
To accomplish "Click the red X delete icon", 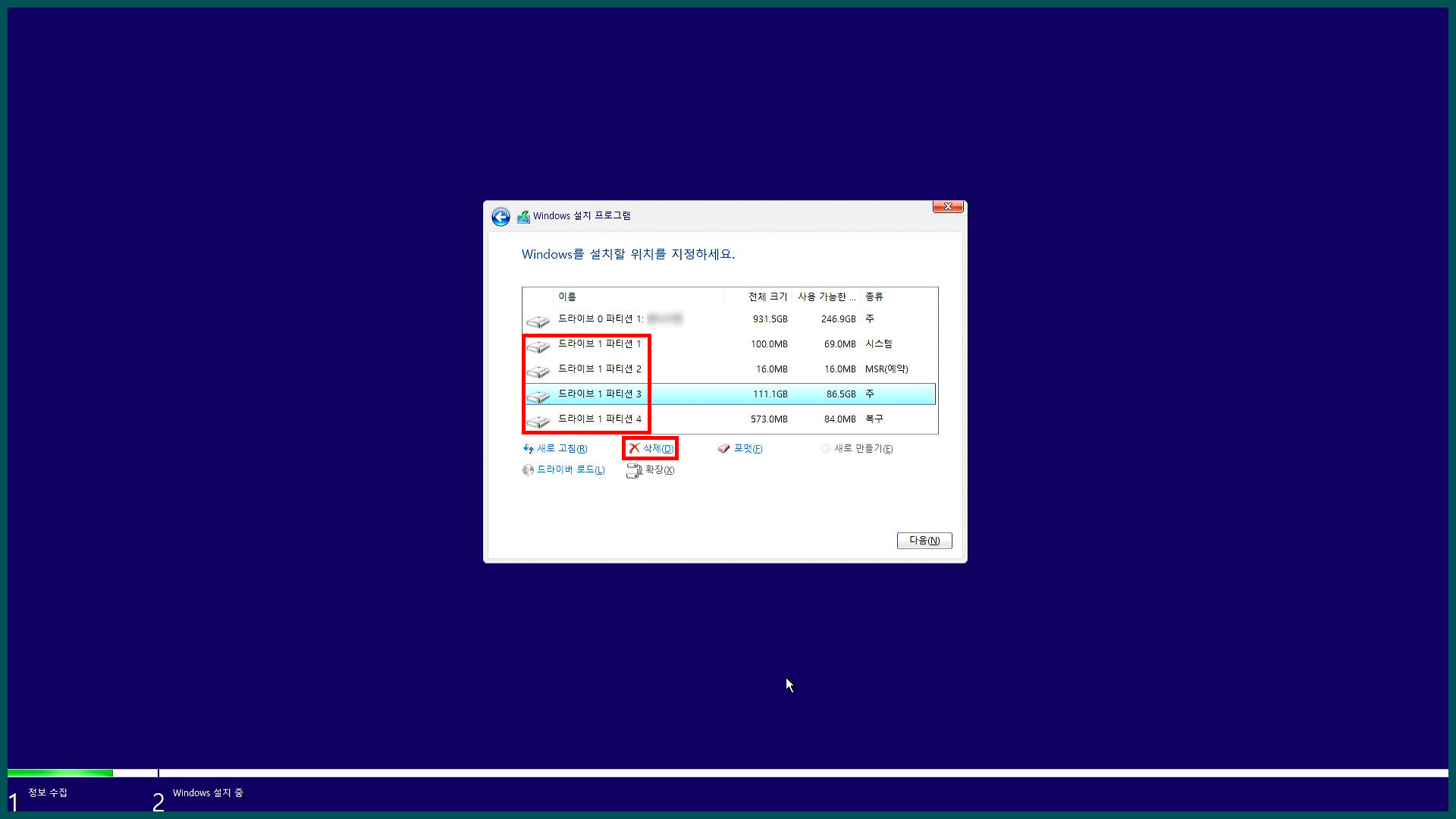I will (635, 448).
